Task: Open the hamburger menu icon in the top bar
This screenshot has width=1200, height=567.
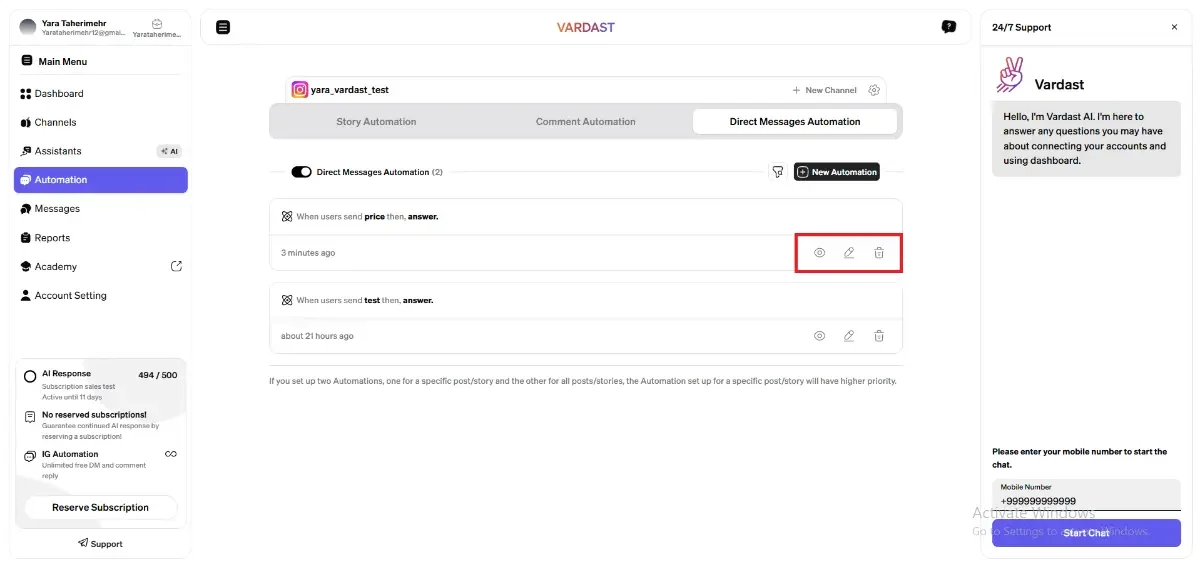Action: point(223,27)
